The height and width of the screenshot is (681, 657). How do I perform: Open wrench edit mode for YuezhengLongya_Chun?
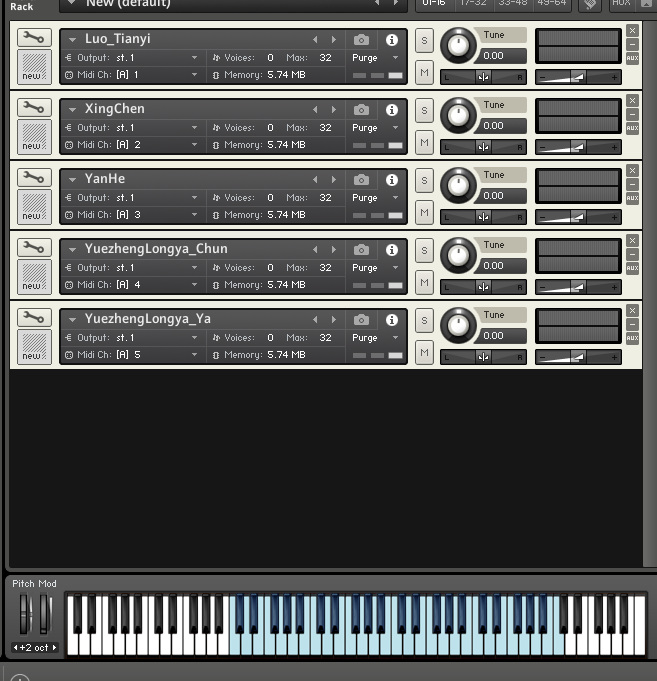click(x=34, y=248)
